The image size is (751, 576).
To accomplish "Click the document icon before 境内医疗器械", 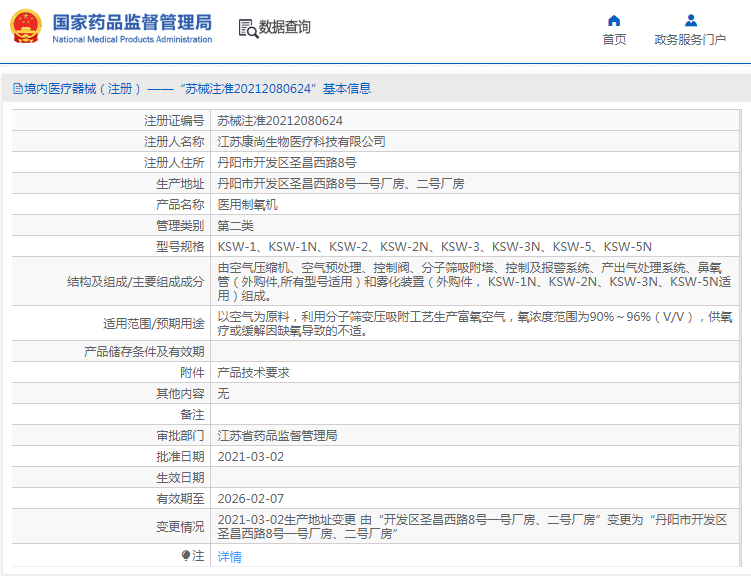I will (x=18, y=89).
